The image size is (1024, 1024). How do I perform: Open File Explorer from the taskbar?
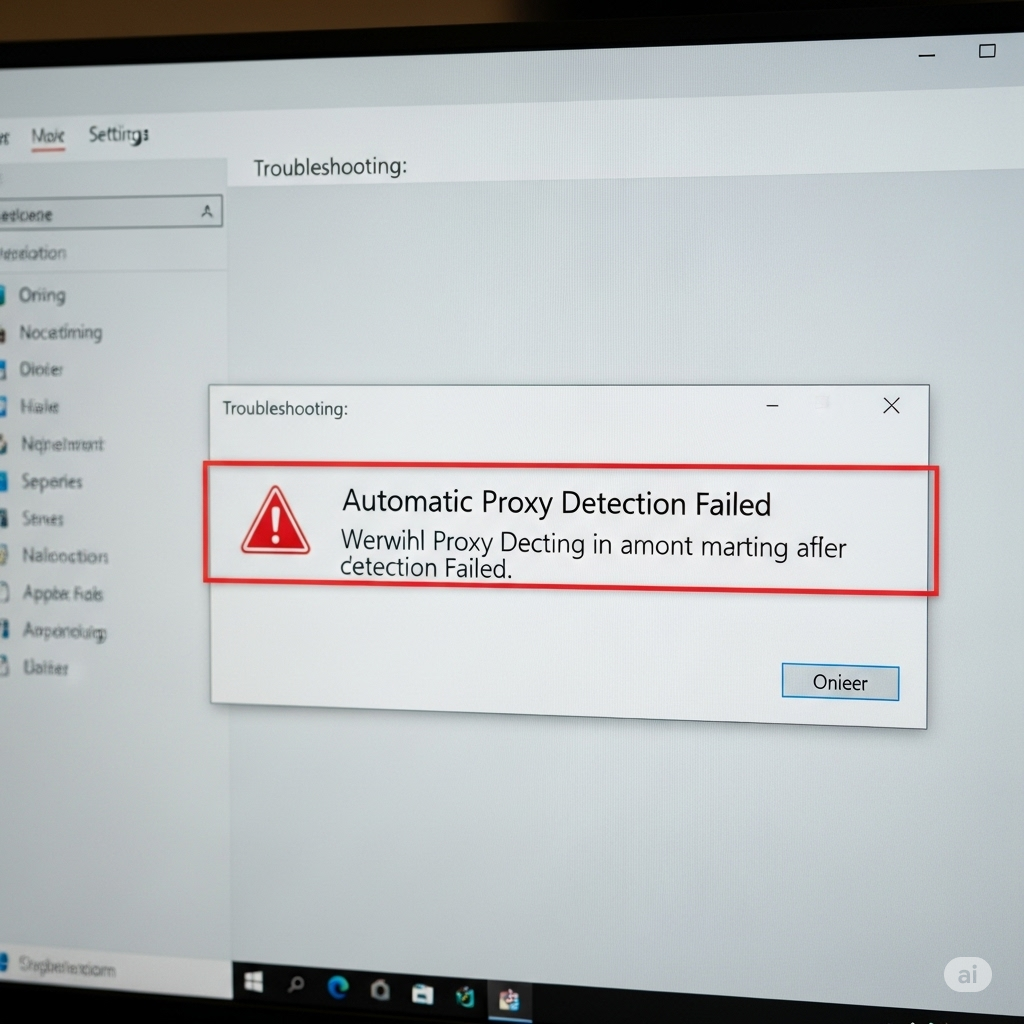422,993
